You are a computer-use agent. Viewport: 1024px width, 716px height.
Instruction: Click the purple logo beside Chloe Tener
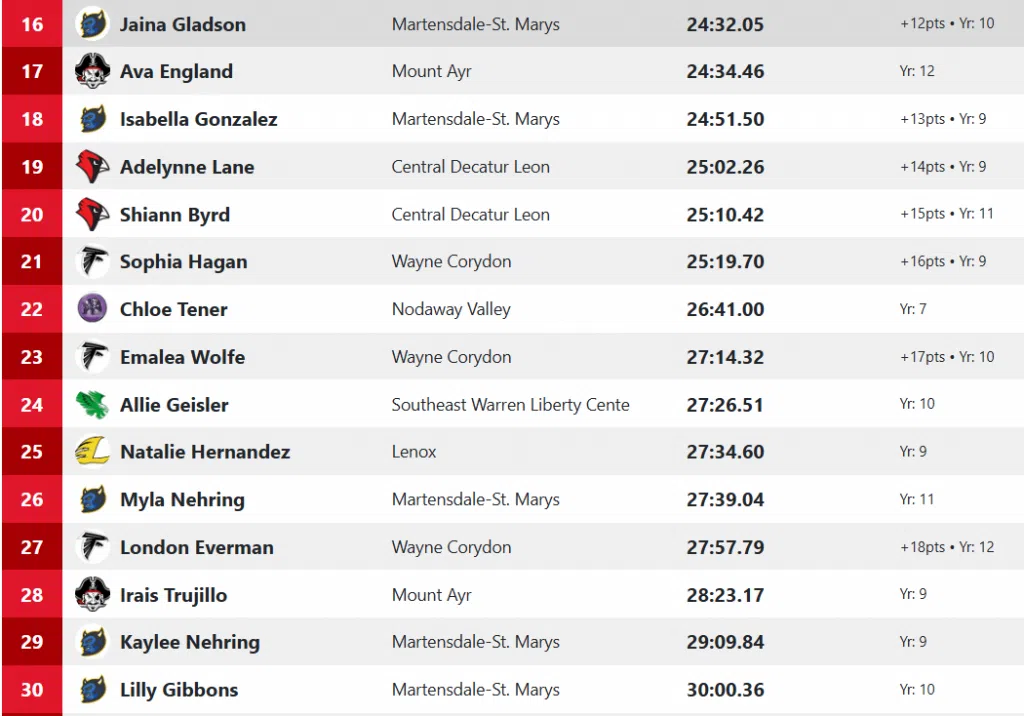(93, 309)
